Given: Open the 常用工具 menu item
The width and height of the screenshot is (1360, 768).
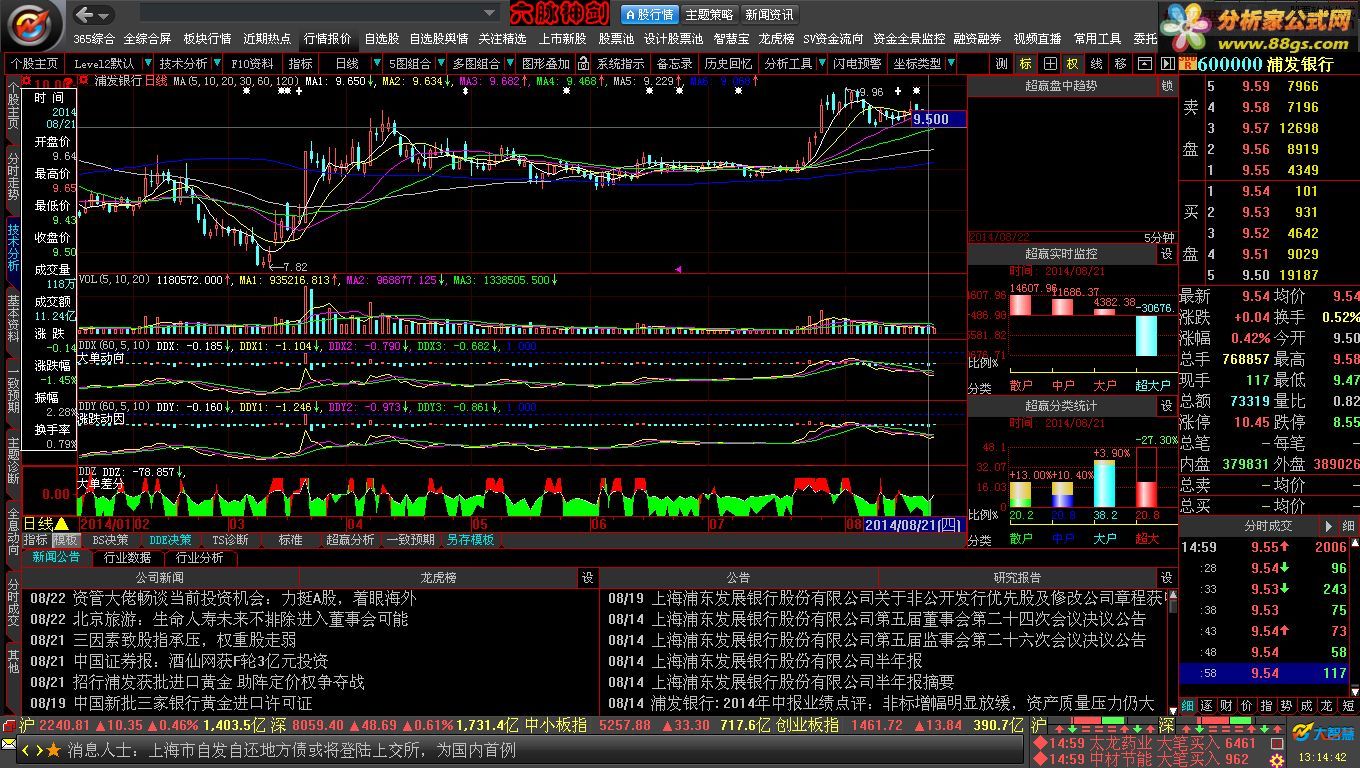Looking at the screenshot, I should click(x=1097, y=38).
